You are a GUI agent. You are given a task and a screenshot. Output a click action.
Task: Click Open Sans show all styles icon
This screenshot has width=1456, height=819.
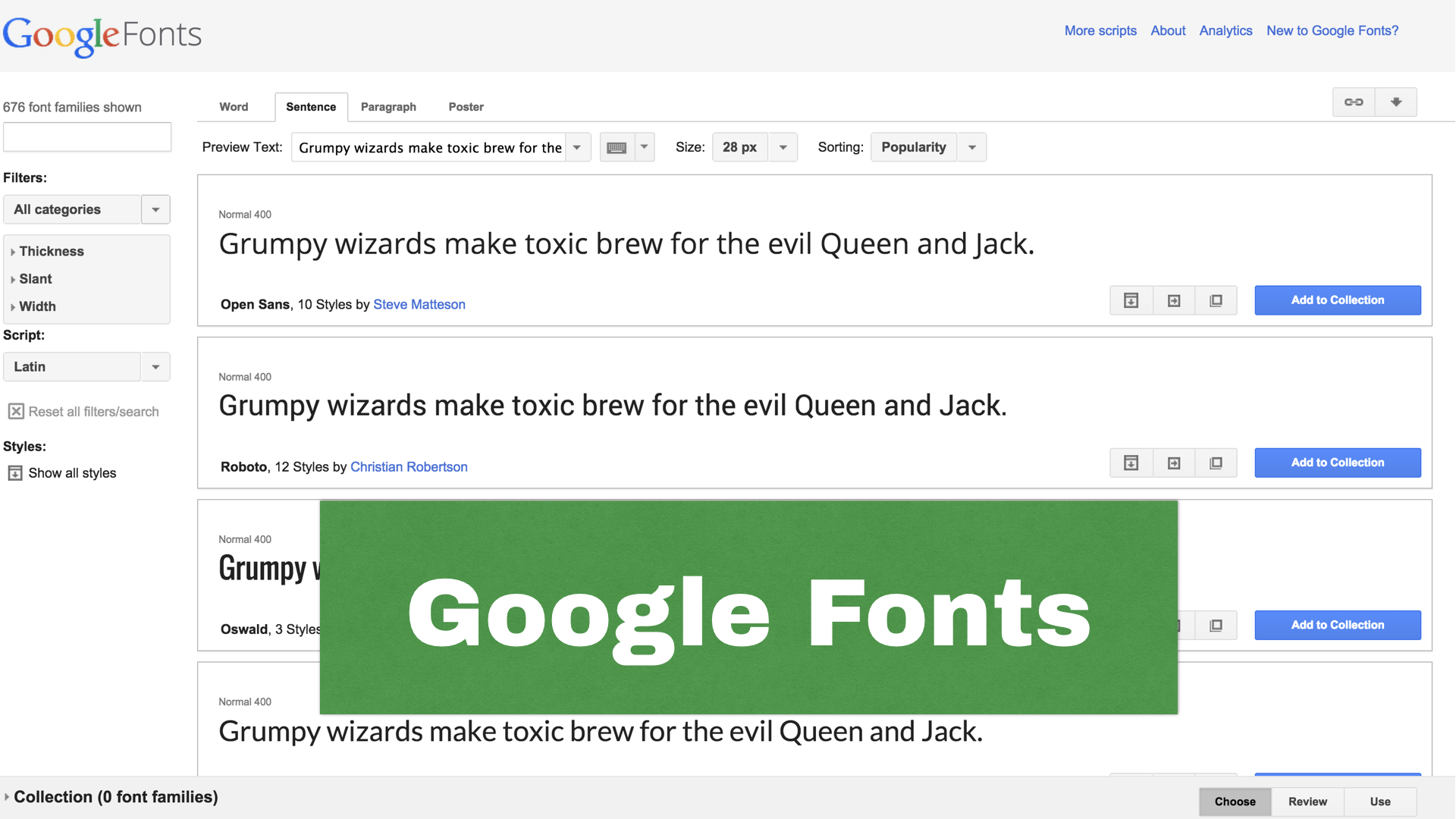click(1131, 301)
